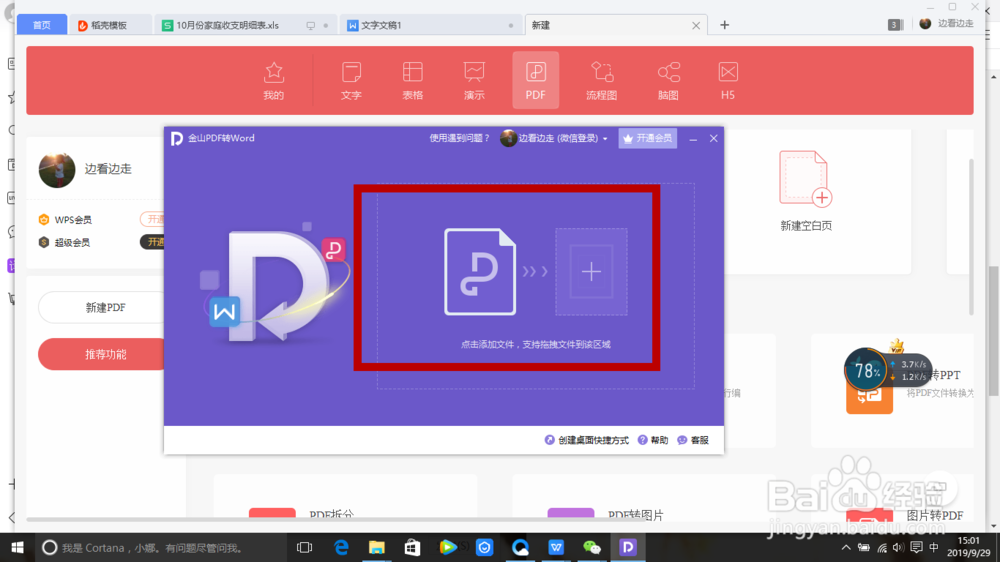Open the 我的 (My) star icon
Viewport: 1000px width, 562px height.
click(x=274, y=81)
